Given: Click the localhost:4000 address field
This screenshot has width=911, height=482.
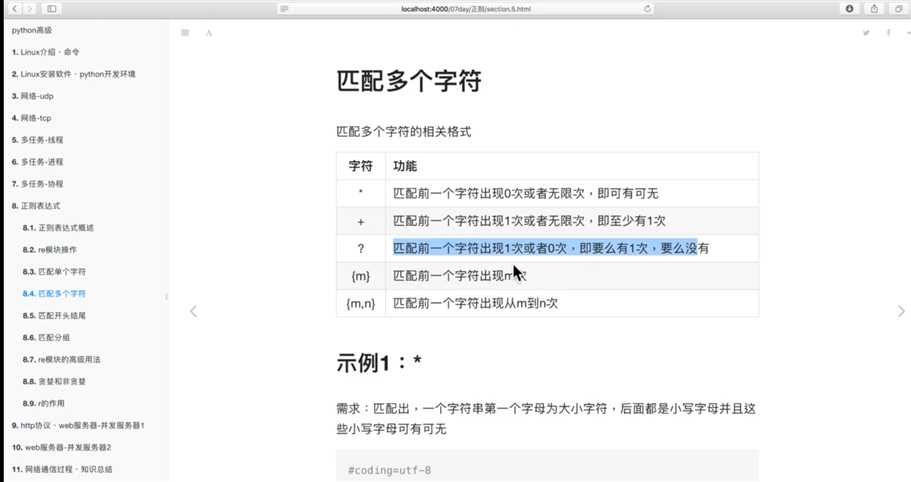Looking at the screenshot, I should coord(465,9).
